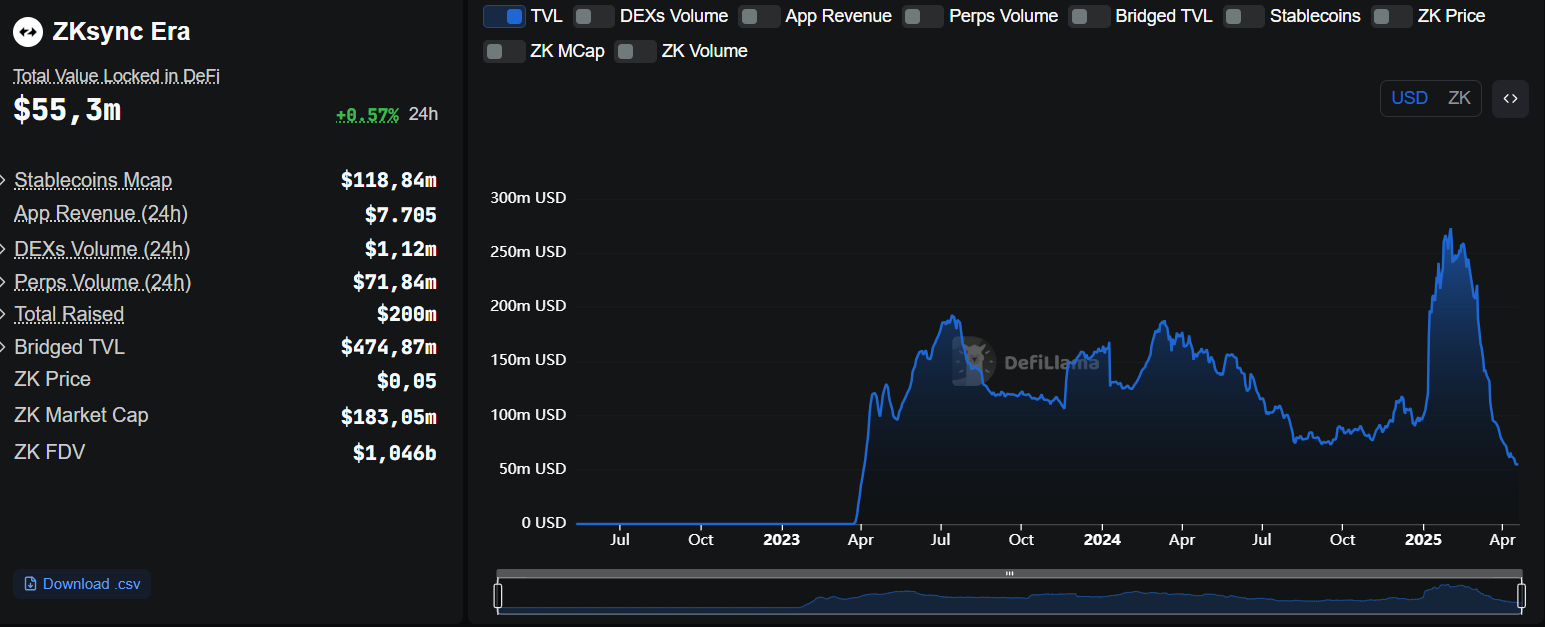The width and height of the screenshot is (1545, 627).
Task: Click the +0.57% 24h change value
Action: coord(367,114)
